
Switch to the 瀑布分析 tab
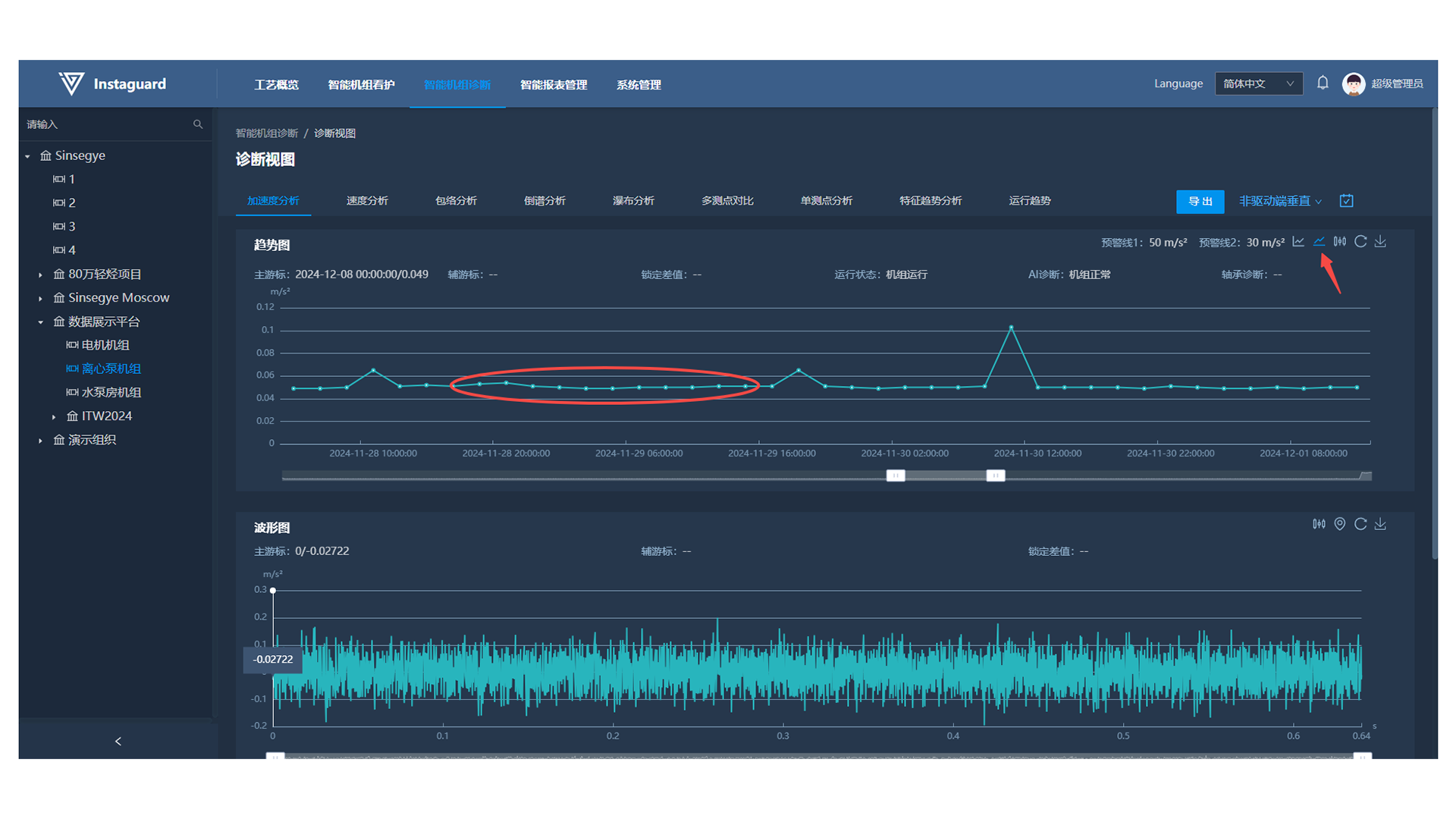(633, 200)
